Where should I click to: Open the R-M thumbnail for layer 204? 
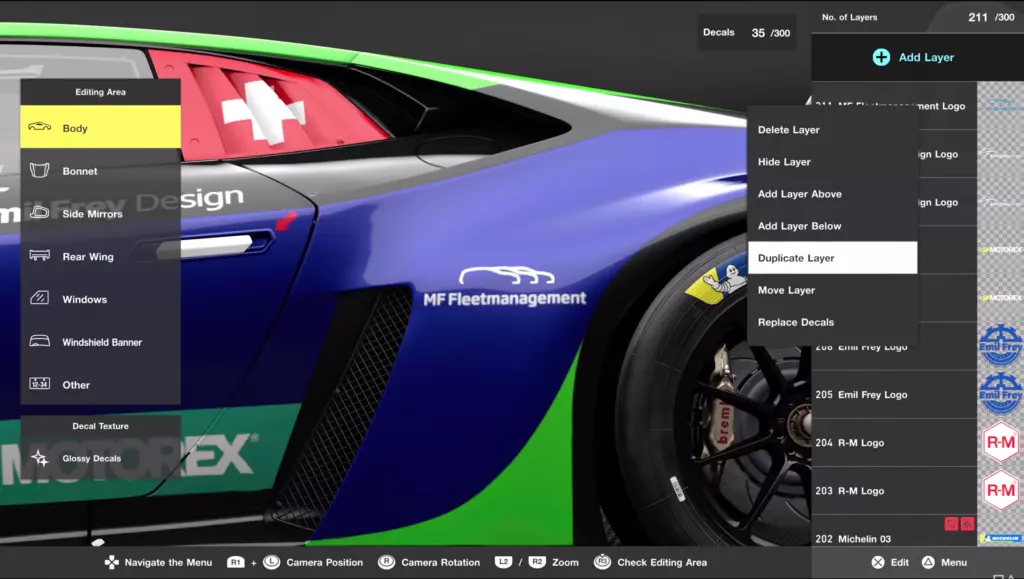1000,443
